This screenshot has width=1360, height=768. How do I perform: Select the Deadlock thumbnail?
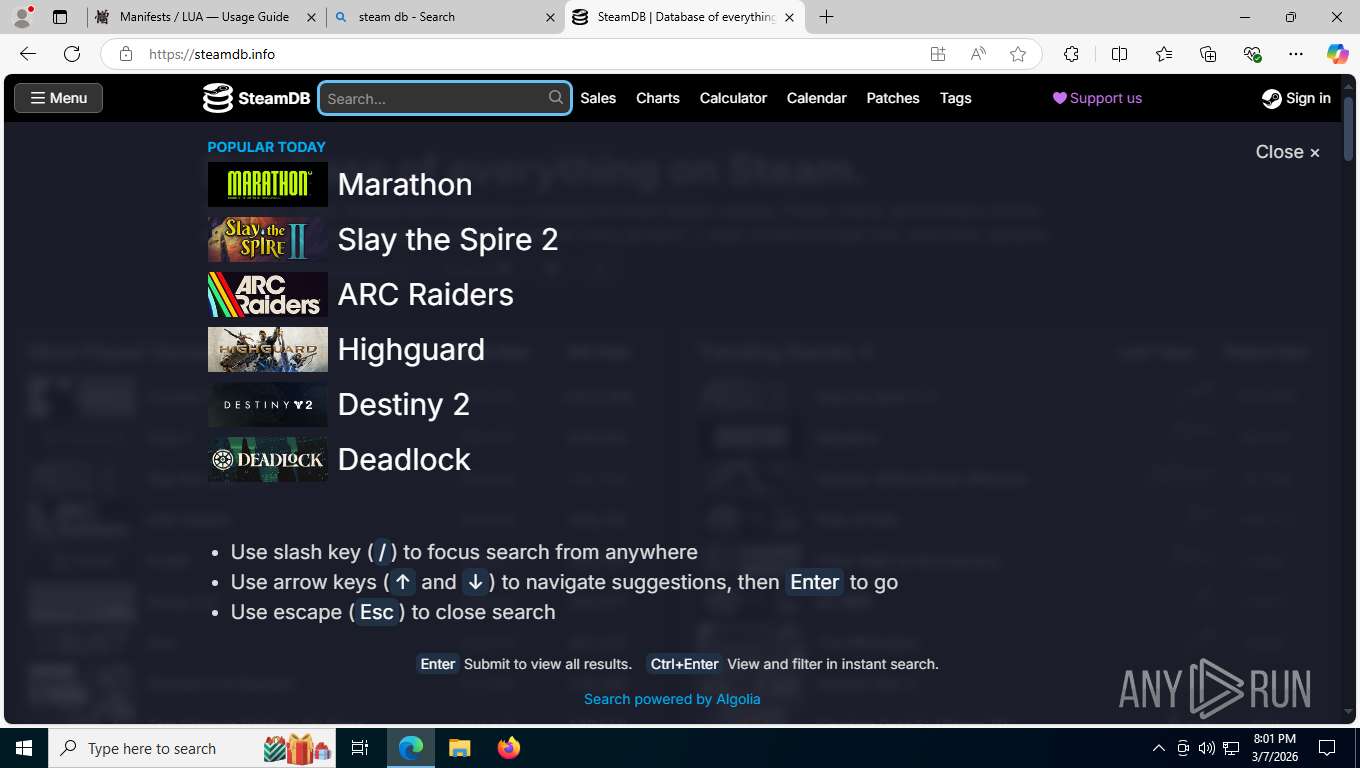tap(268, 459)
